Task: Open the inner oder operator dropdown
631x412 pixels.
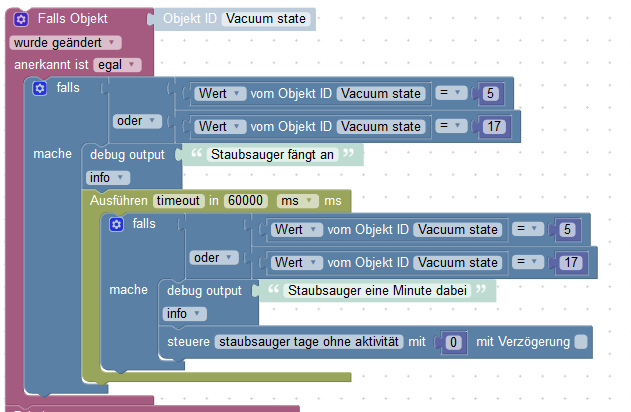Action: coord(214,258)
